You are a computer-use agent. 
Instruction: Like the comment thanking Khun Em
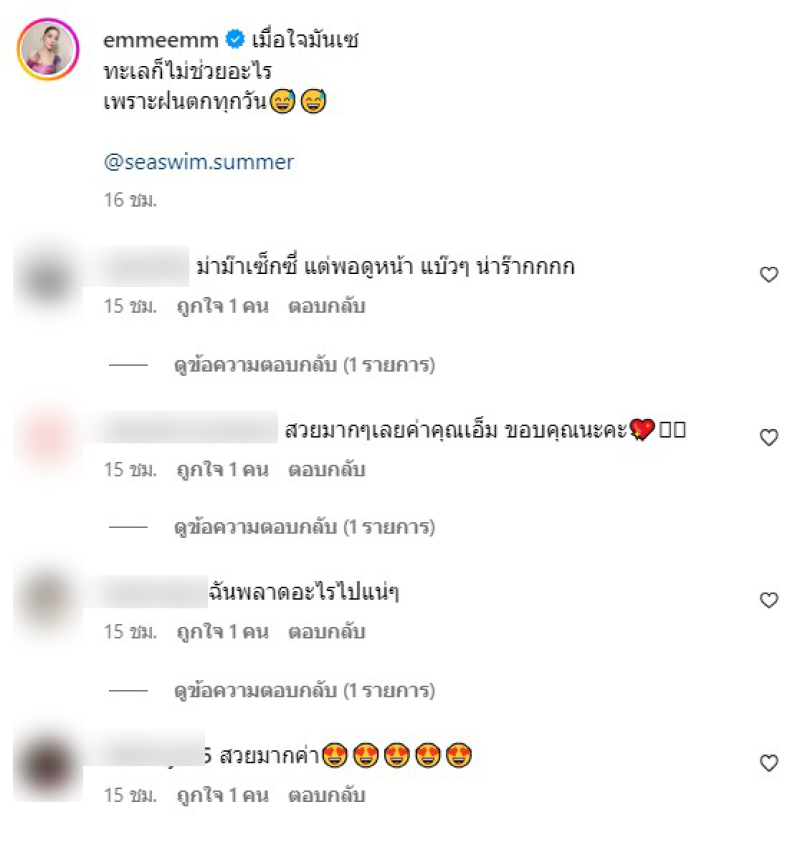(x=769, y=437)
